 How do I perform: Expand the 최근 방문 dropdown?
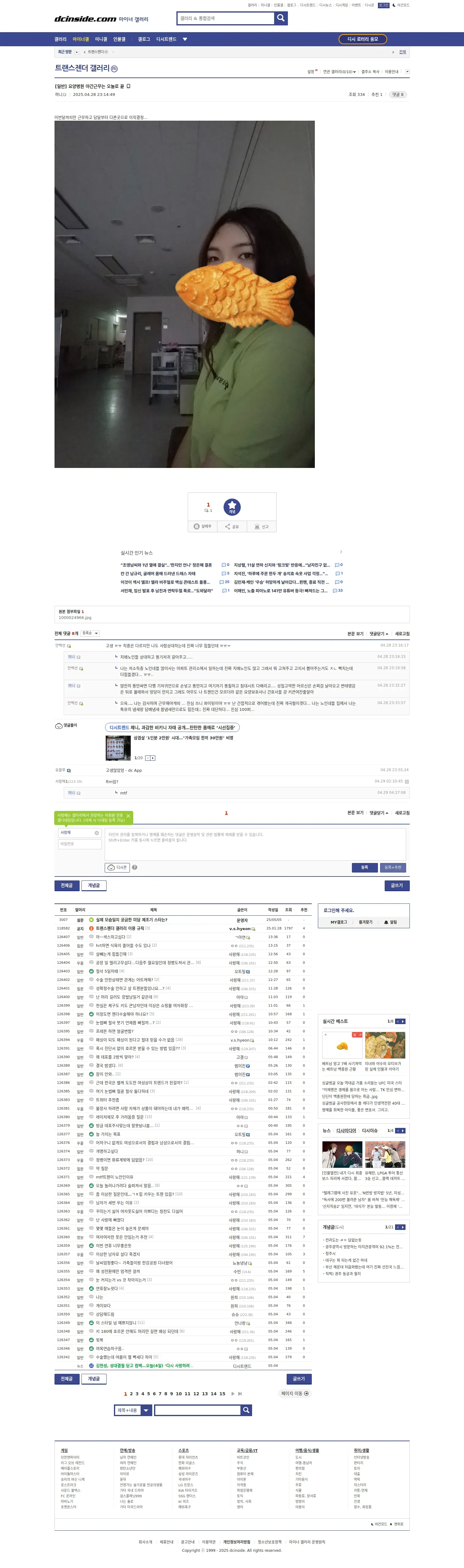click(76, 52)
